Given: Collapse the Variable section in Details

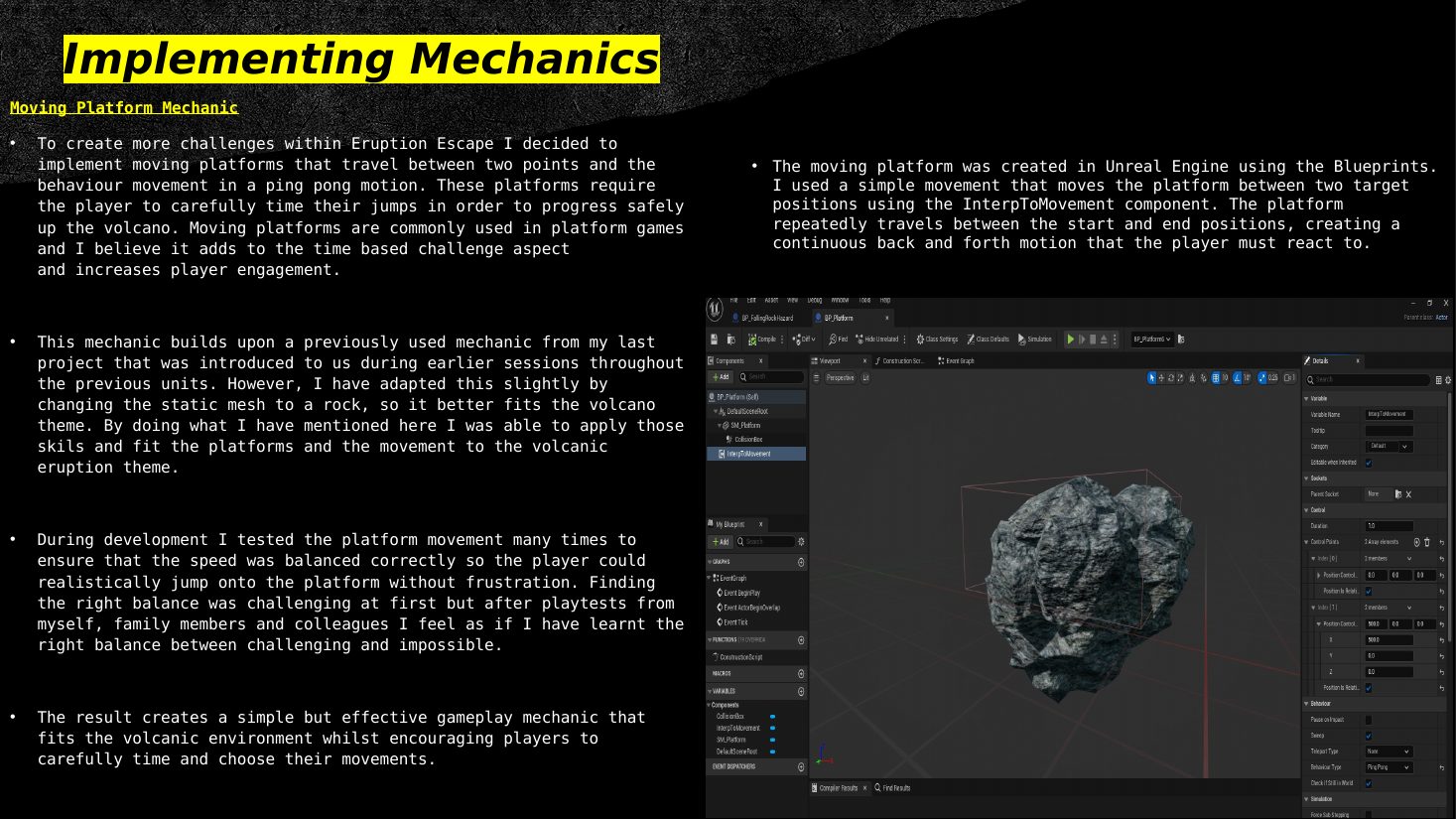Looking at the screenshot, I should (1306, 399).
